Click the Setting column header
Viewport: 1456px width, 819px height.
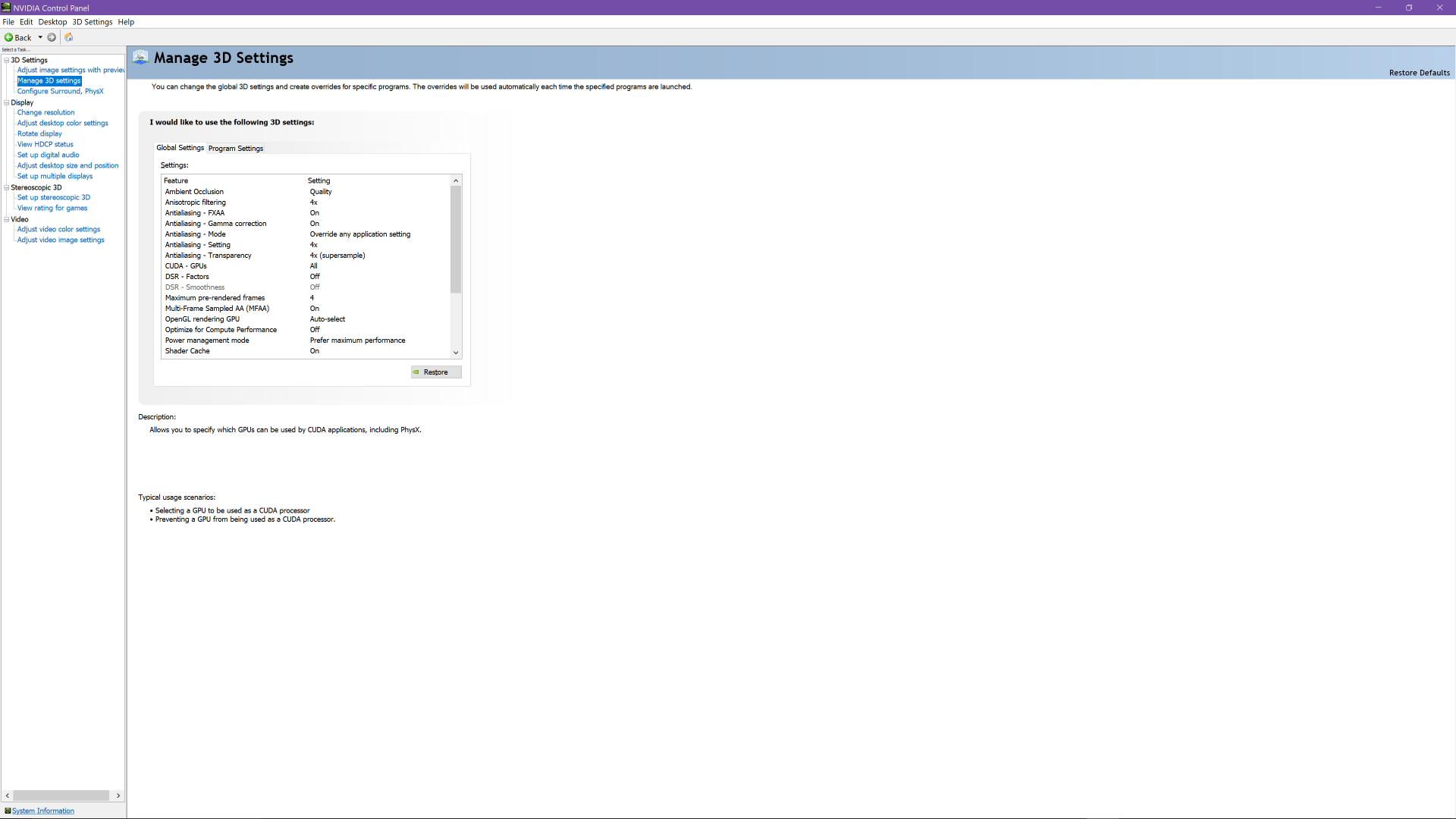click(x=378, y=180)
